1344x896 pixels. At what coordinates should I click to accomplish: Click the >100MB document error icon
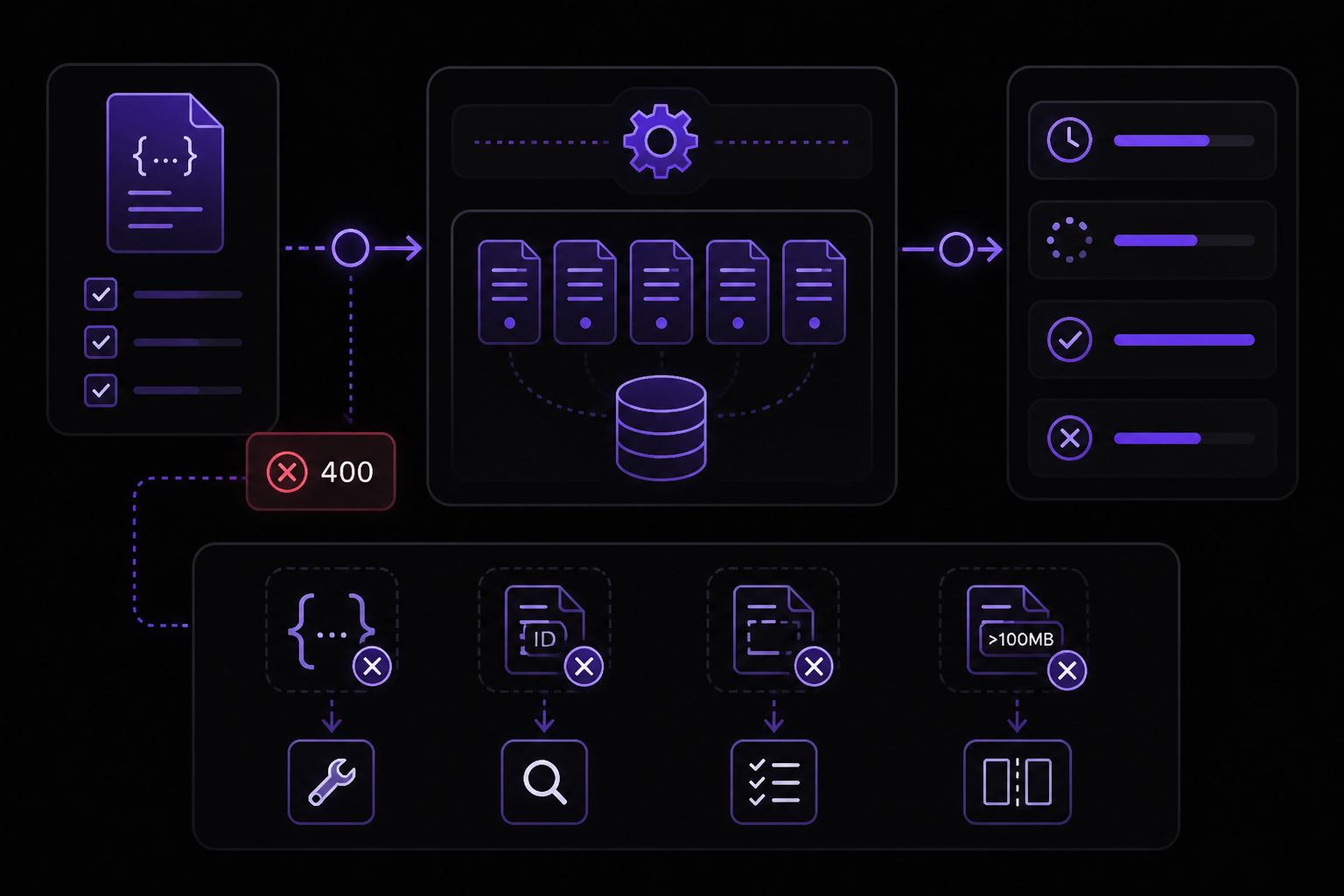(1015, 630)
